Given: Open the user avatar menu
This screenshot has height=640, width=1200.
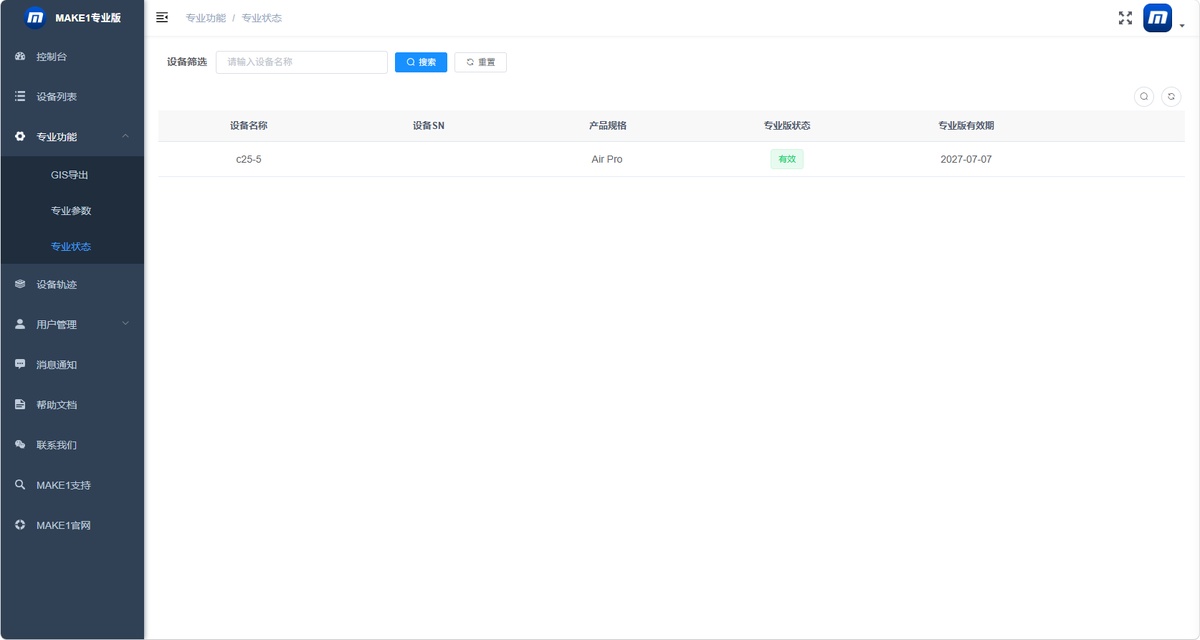Looking at the screenshot, I should point(1157,18).
